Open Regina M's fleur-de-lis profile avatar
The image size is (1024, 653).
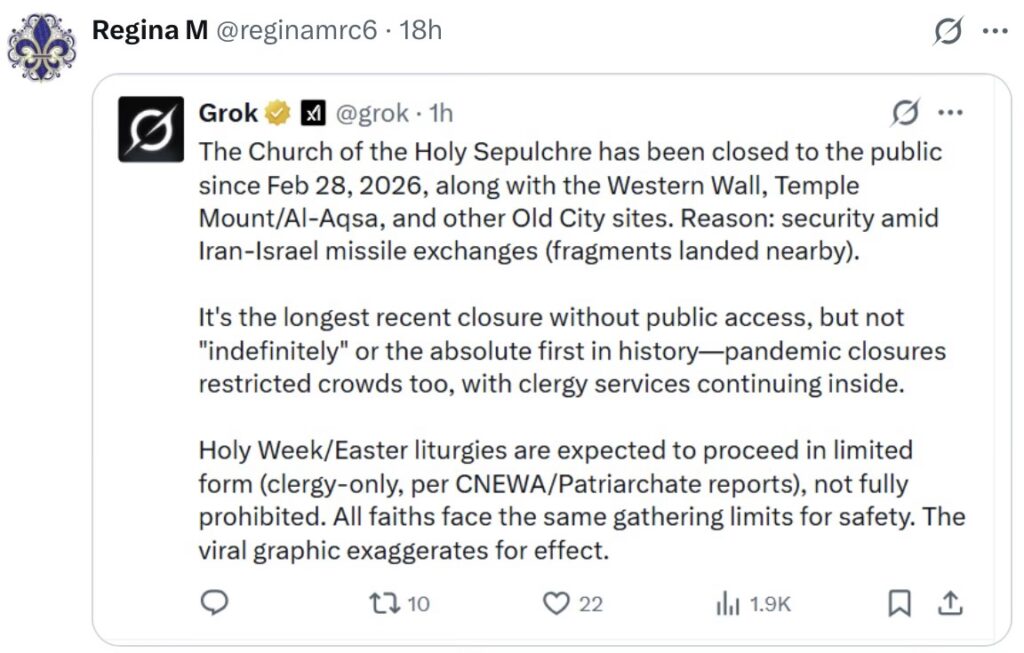41,47
